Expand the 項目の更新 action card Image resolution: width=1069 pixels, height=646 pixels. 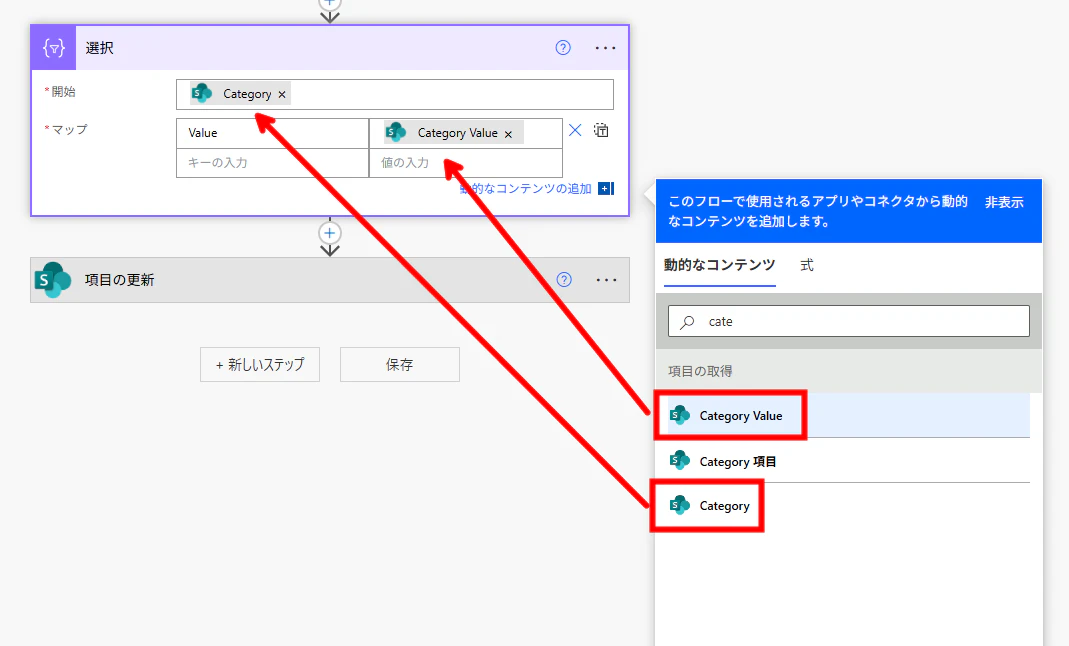[x=330, y=280]
